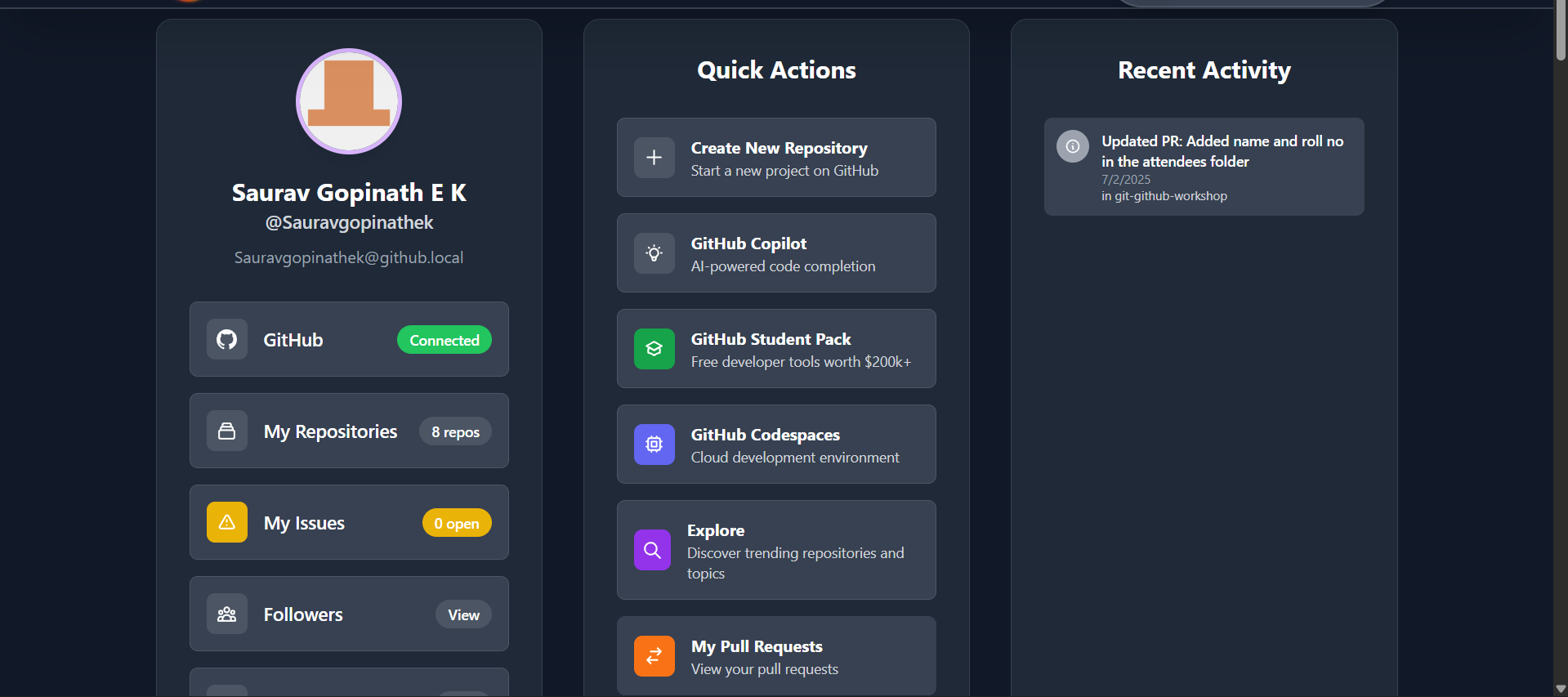Screen dimensions: 1568x697
Task: Click the purple Explore magnifier icon
Action: pyautogui.click(x=652, y=550)
